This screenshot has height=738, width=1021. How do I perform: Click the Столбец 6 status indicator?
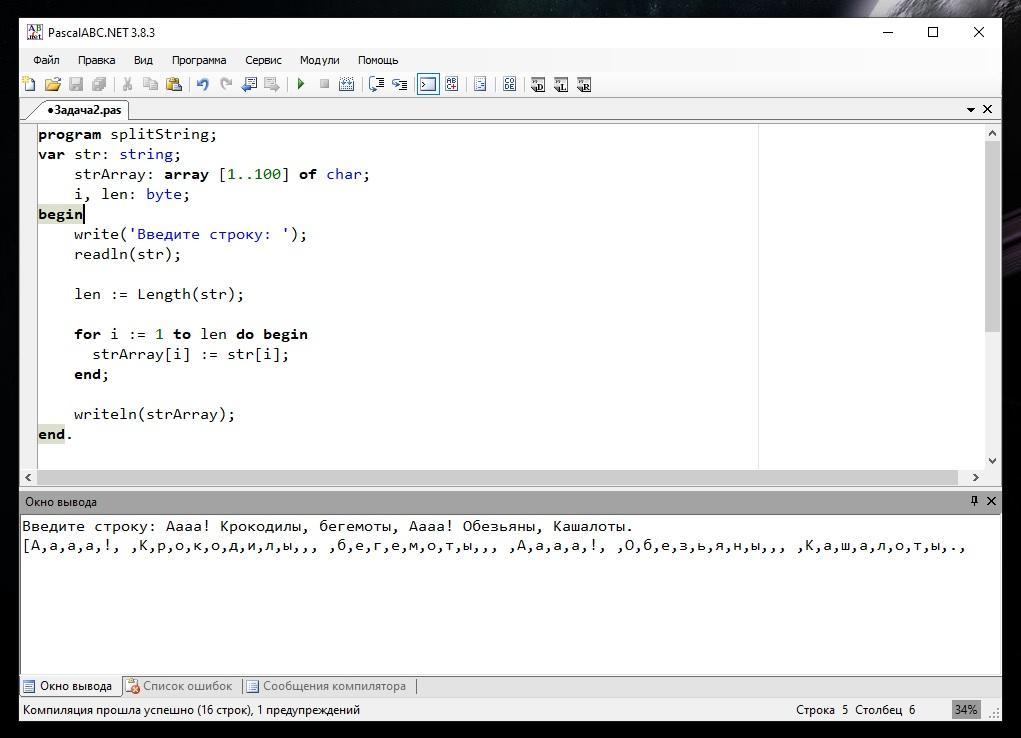885,710
